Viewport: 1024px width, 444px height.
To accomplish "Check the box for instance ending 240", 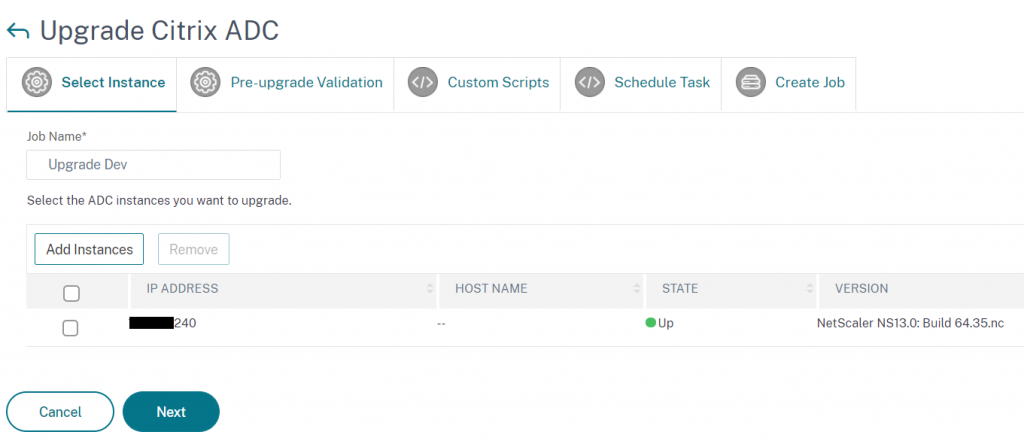I will pyautogui.click(x=71, y=328).
